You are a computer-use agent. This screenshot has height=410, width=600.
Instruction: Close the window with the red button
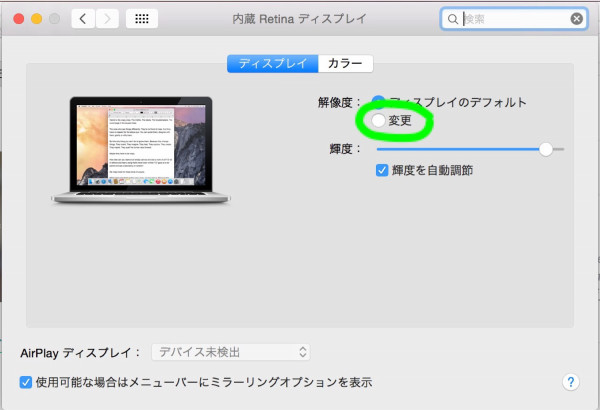click(14, 19)
